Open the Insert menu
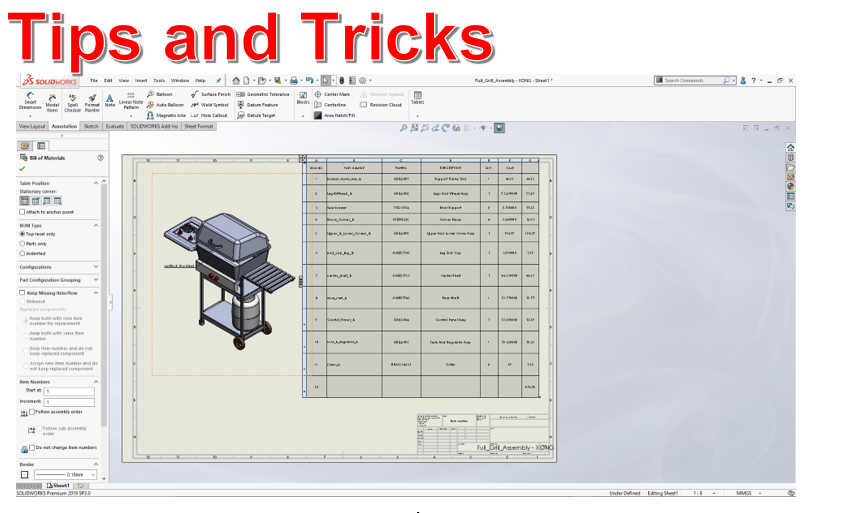 click(x=141, y=81)
